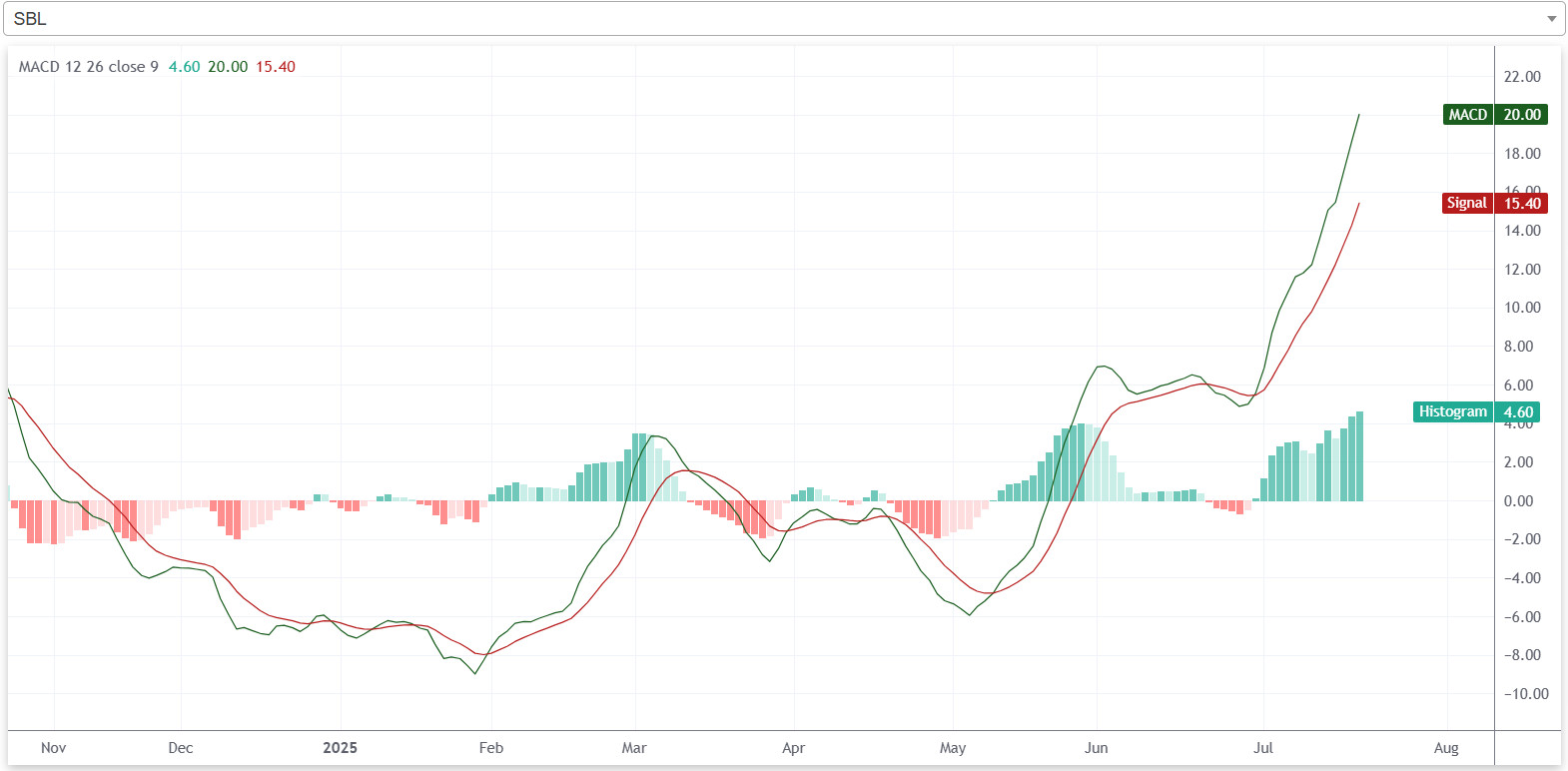This screenshot has height=771, width=1568.
Task: Click the Jul label on time axis
Action: point(1263,748)
